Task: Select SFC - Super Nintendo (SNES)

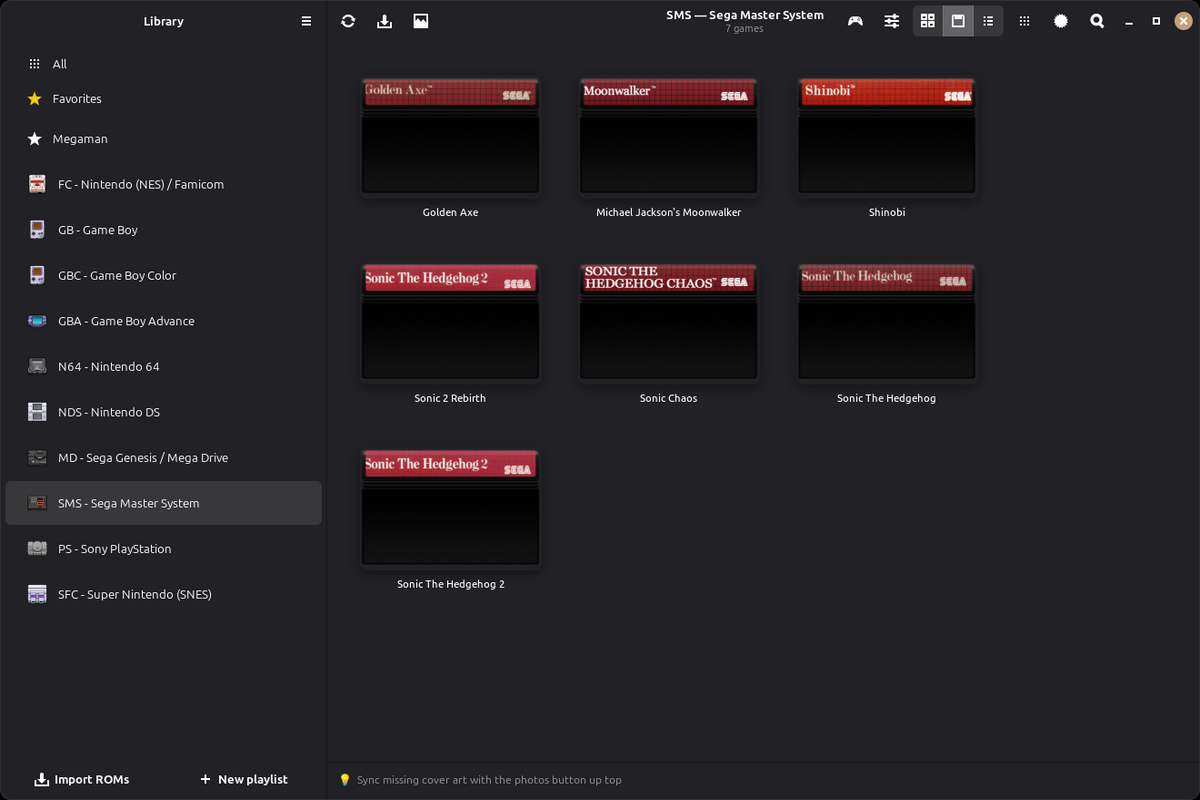Action: (x=163, y=594)
